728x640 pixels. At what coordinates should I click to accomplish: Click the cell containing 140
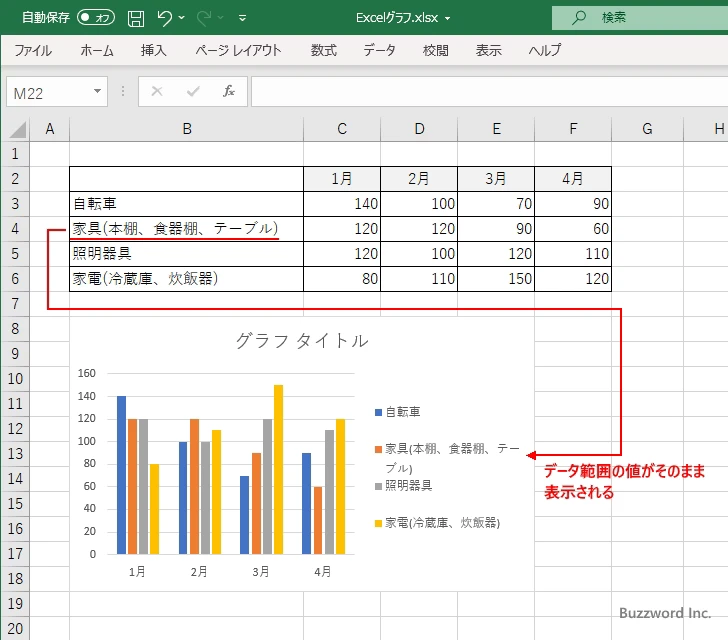342,204
